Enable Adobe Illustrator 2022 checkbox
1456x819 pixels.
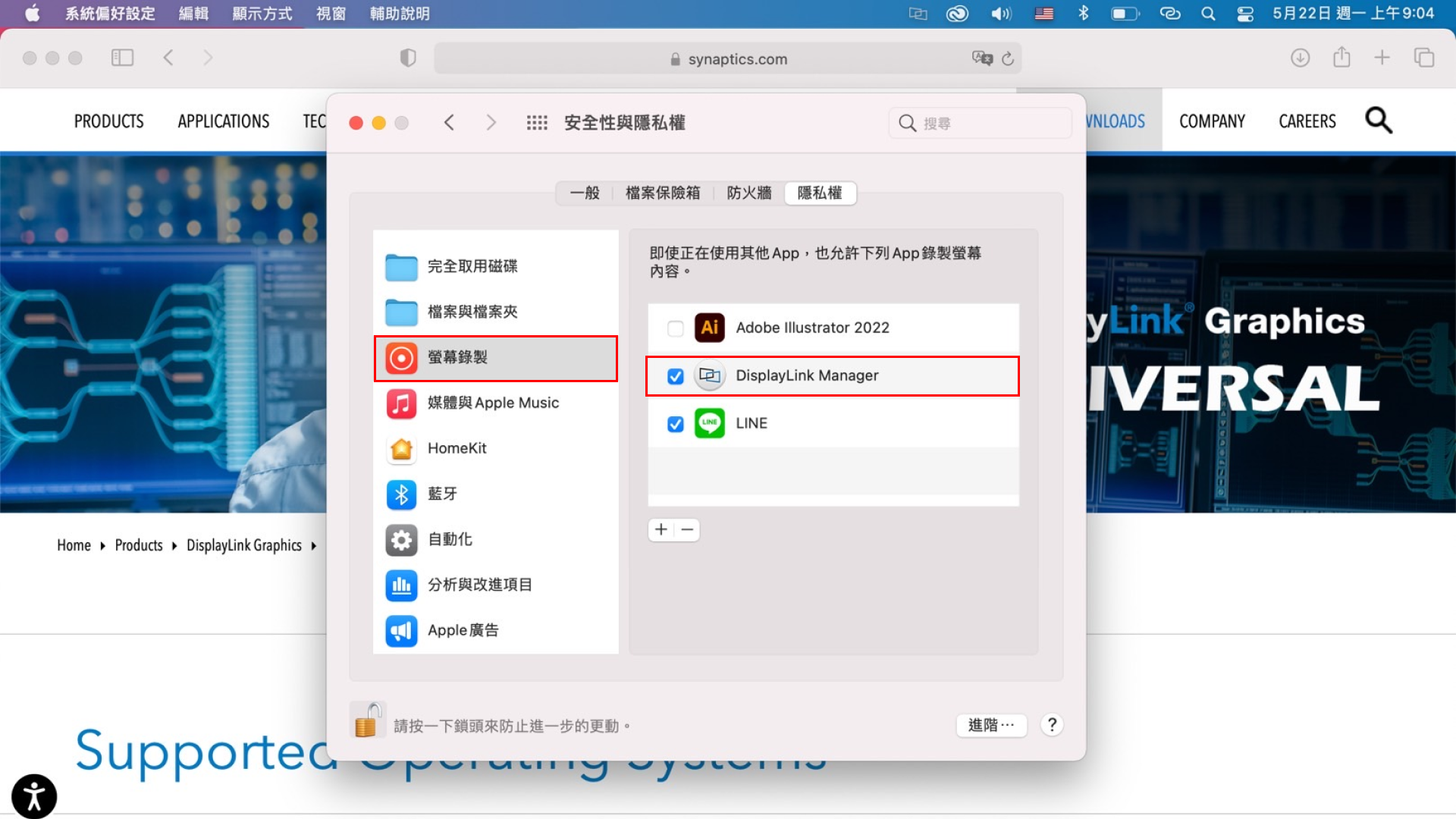[x=675, y=328]
